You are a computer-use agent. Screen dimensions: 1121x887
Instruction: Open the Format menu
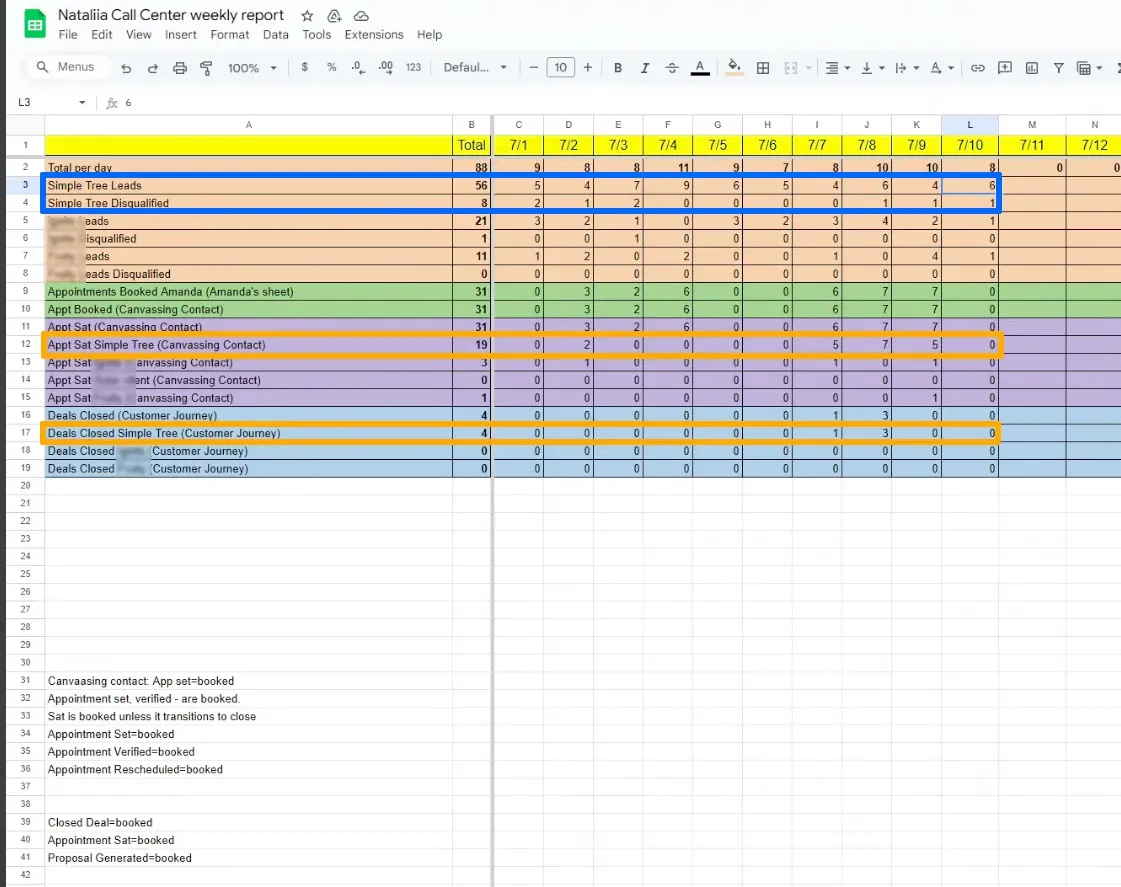(229, 34)
